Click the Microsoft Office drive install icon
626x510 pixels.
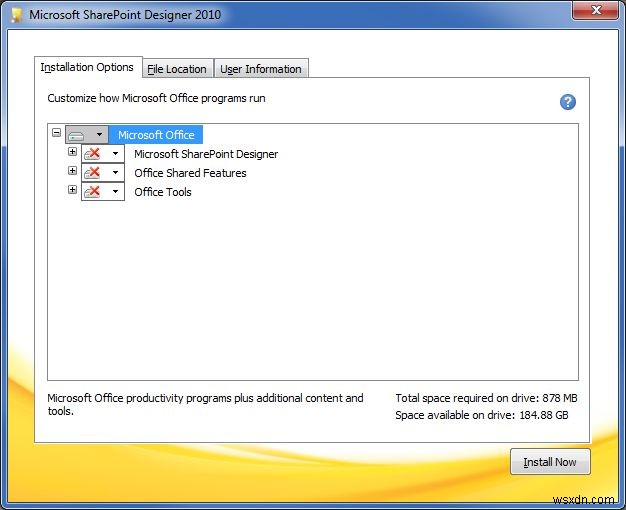pos(76,135)
